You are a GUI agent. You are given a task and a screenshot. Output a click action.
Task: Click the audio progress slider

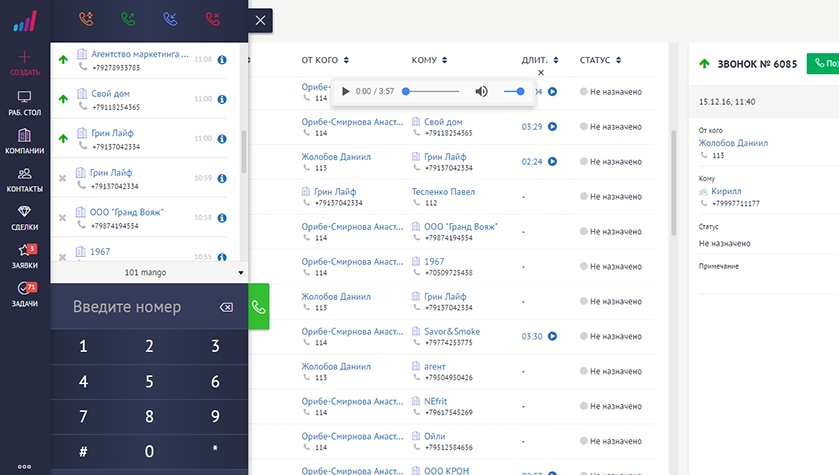click(432, 91)
